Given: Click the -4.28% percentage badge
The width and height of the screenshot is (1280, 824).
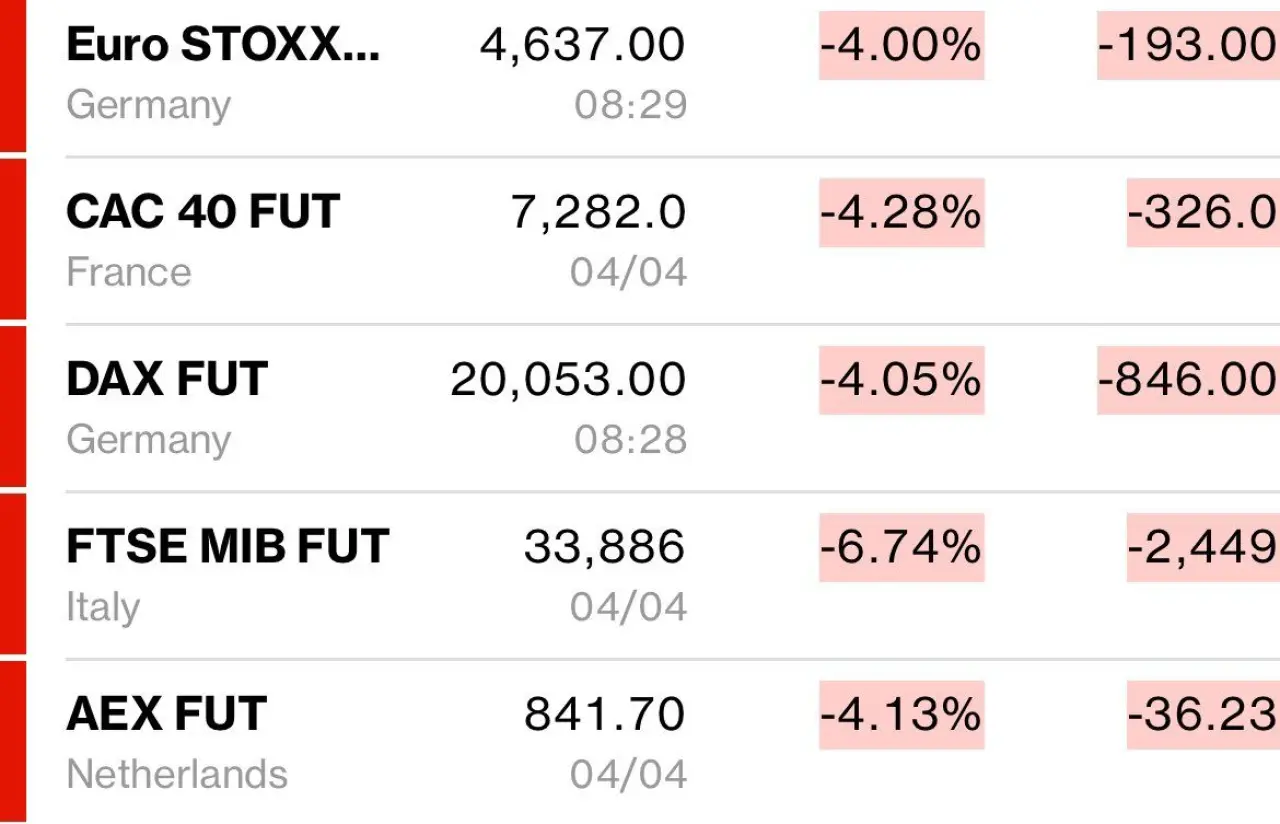Looking at the screenshot, I should coord(901,212).
